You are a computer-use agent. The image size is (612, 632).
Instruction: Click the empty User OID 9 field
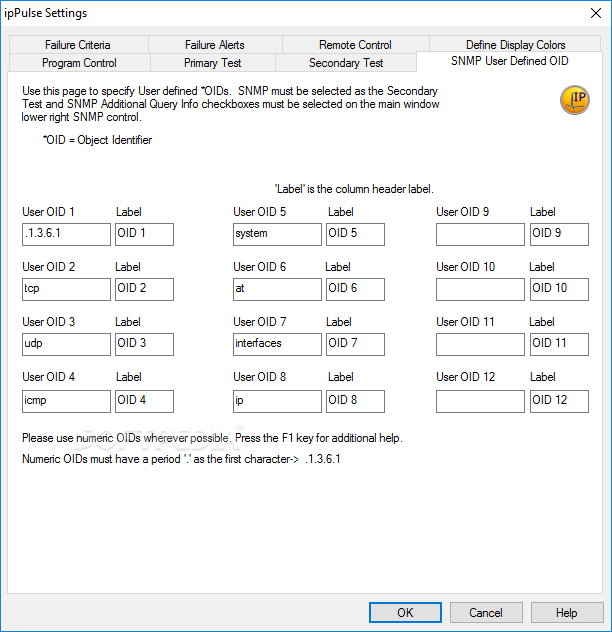(x=480, y=234)
